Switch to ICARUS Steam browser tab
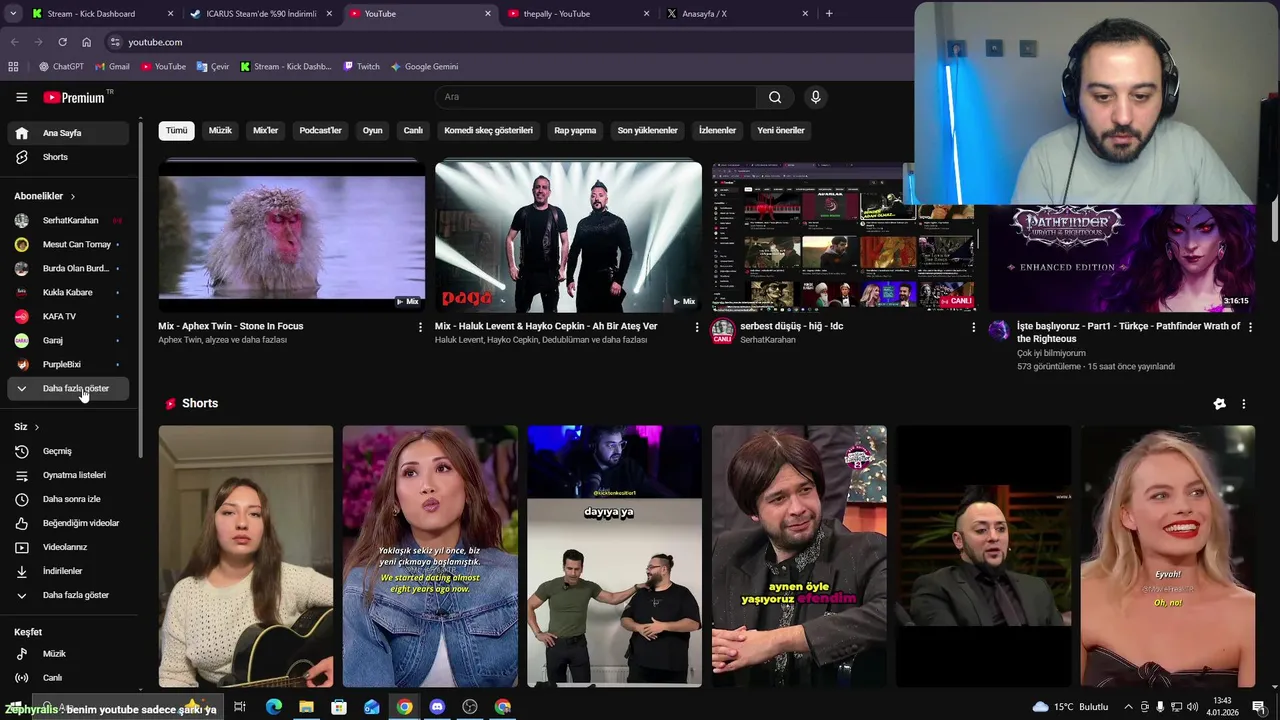Image resolution: width=1280 pixels, height=720 pixels. (260, 14)
